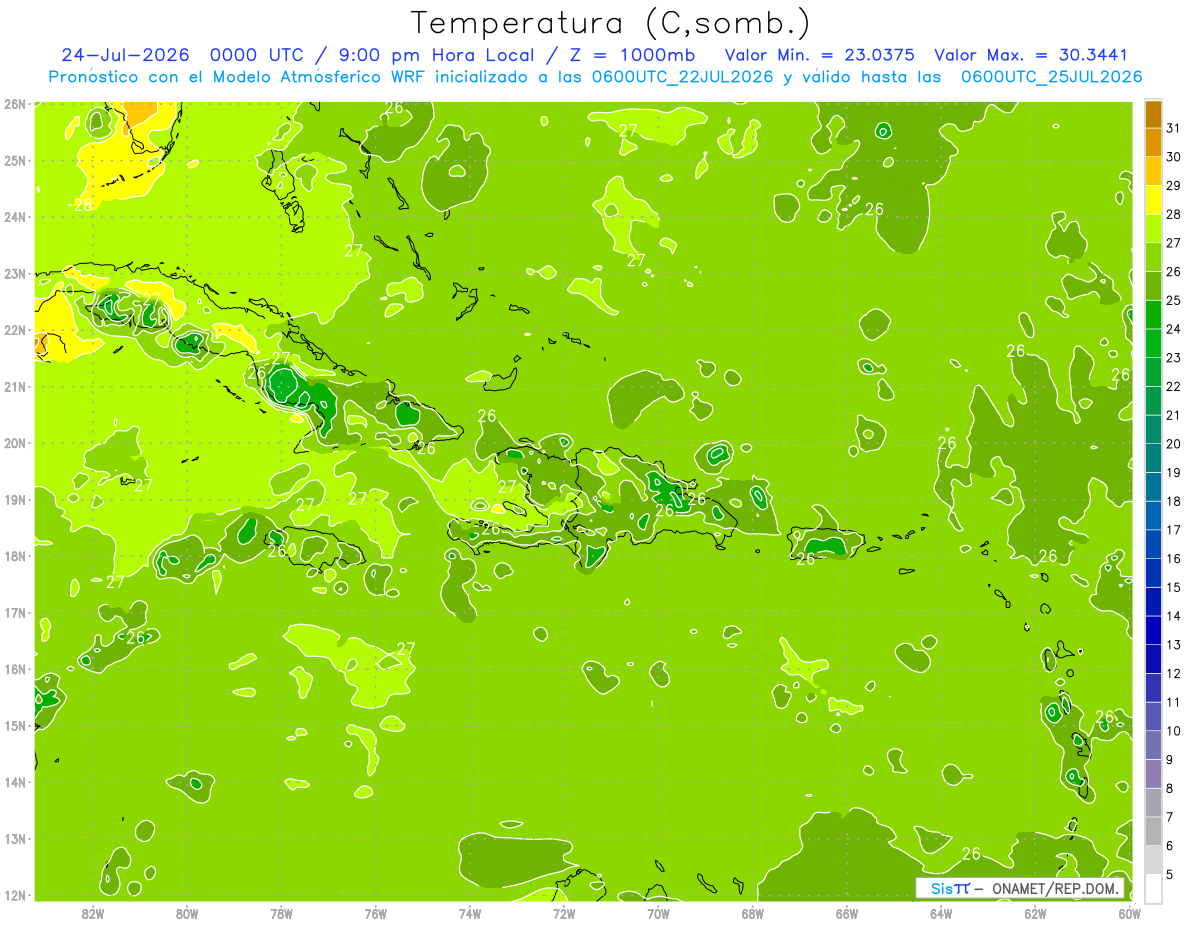Pick the green legend swatch between 23 and 24
Viewport: 1200px width, 927px height.
1153,343
